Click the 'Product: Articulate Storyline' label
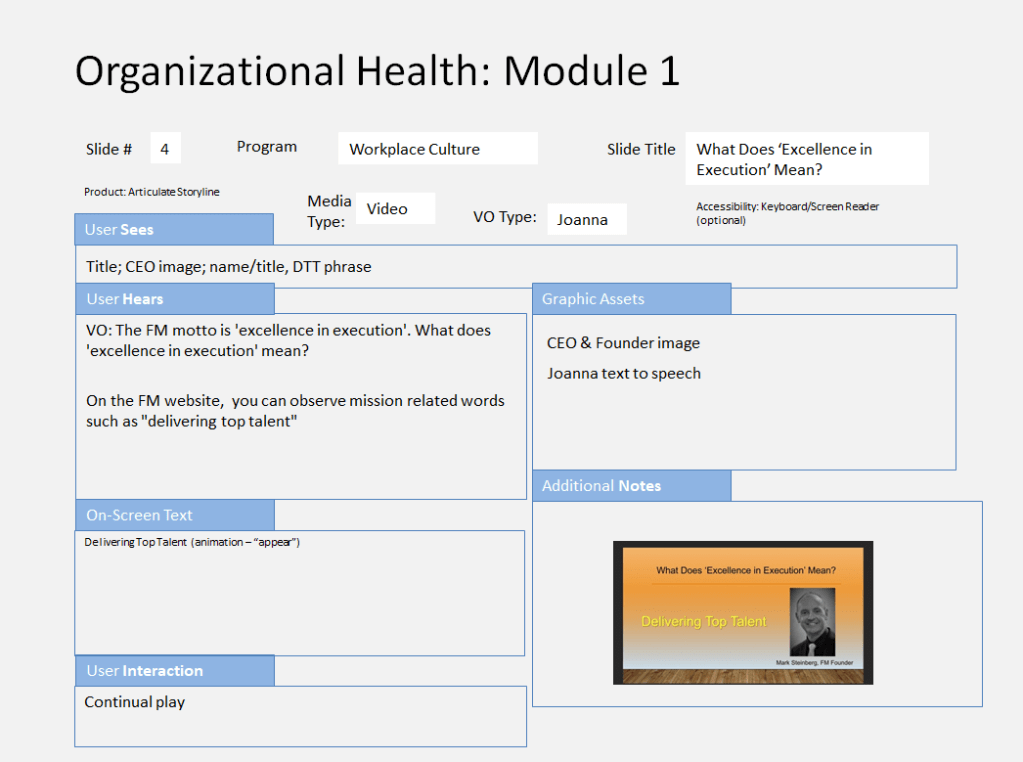1023x762 pixels. tap(151, 191)
